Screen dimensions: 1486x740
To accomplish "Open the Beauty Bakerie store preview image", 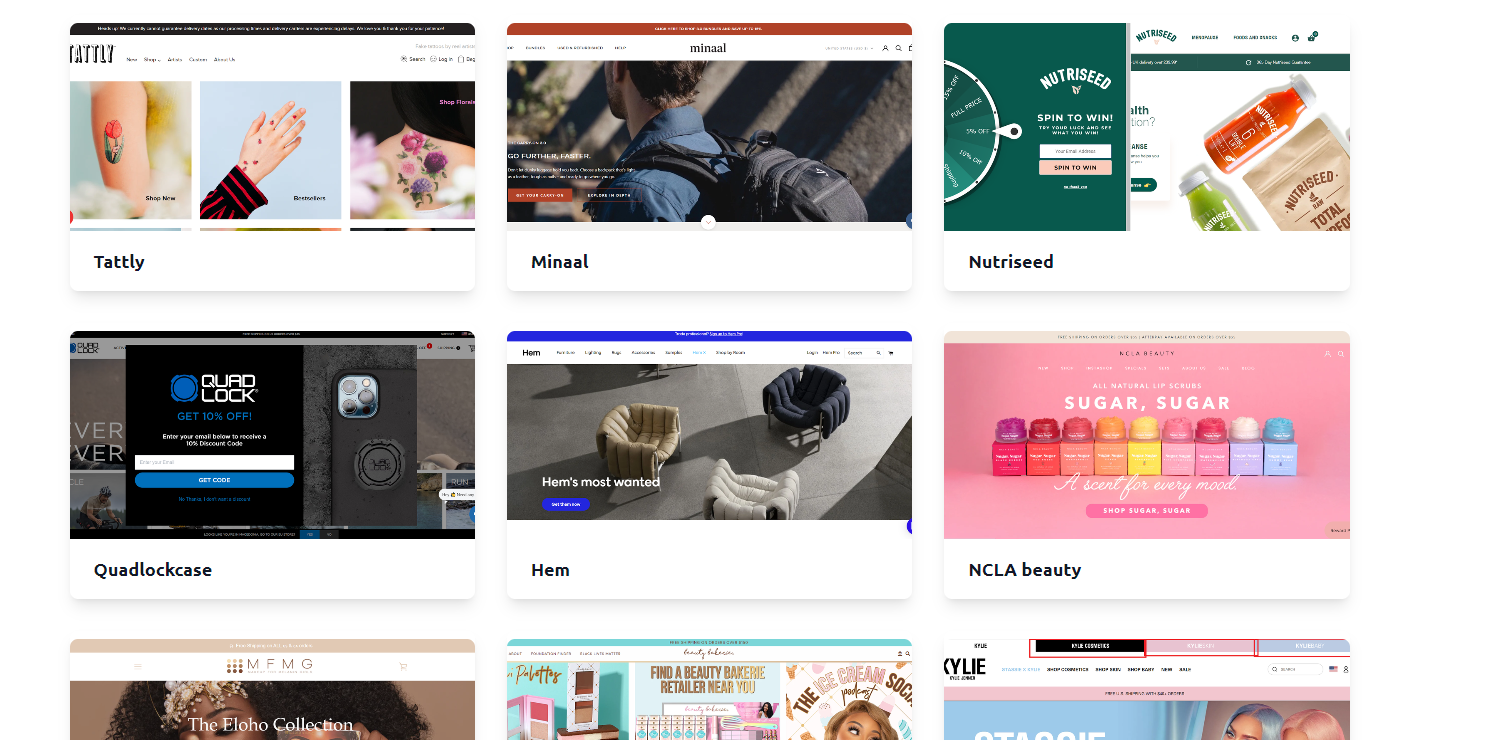I will coord(709,690).
